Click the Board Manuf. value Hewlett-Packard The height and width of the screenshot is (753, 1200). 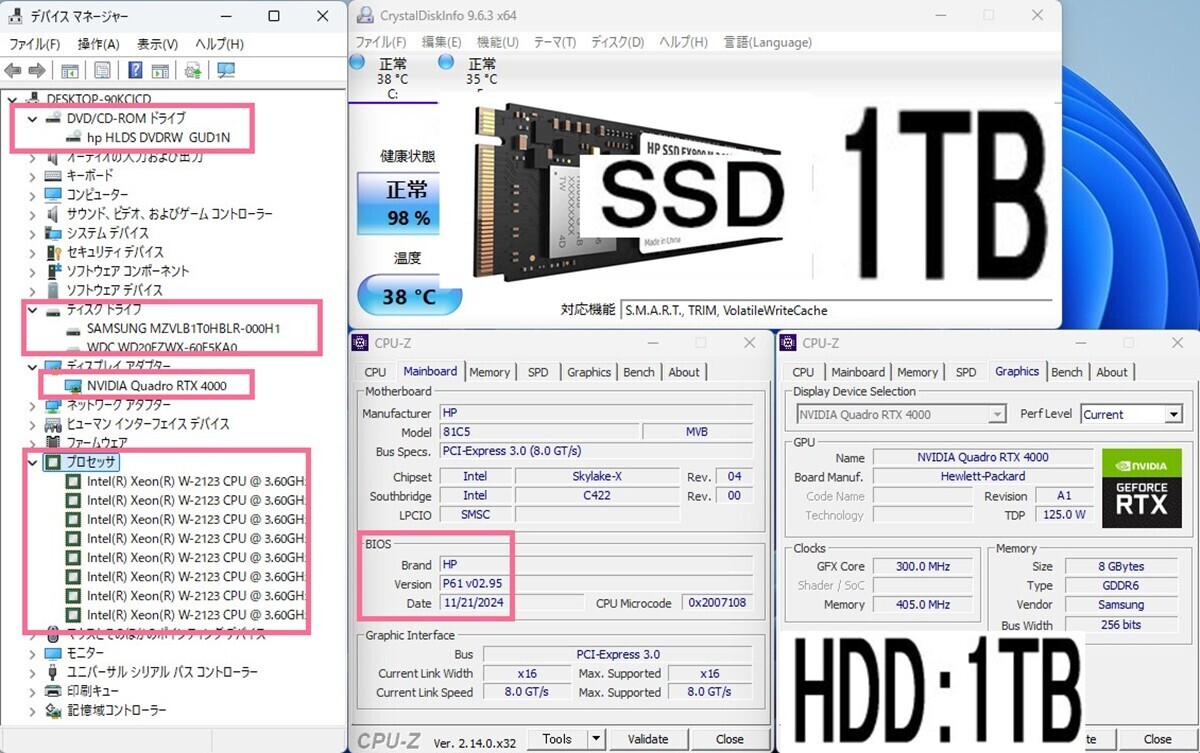[x=983, y=476]
